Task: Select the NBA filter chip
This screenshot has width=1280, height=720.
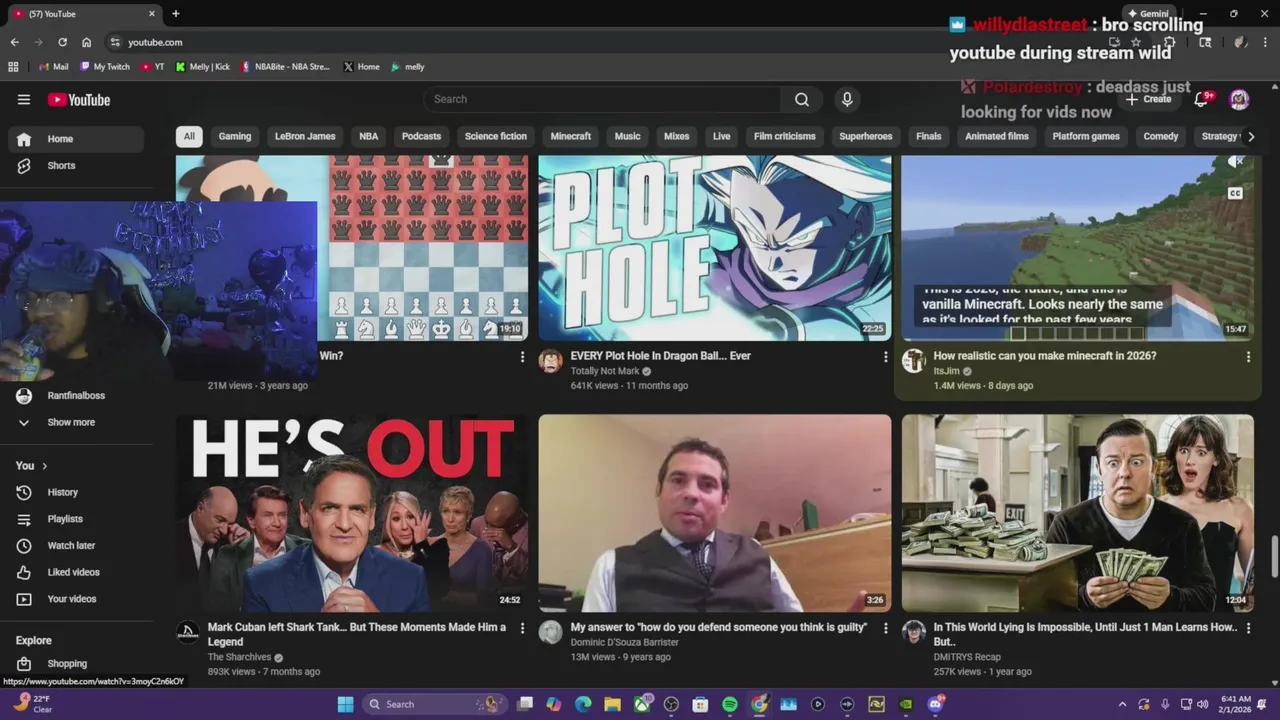Action: click(369, 136)
